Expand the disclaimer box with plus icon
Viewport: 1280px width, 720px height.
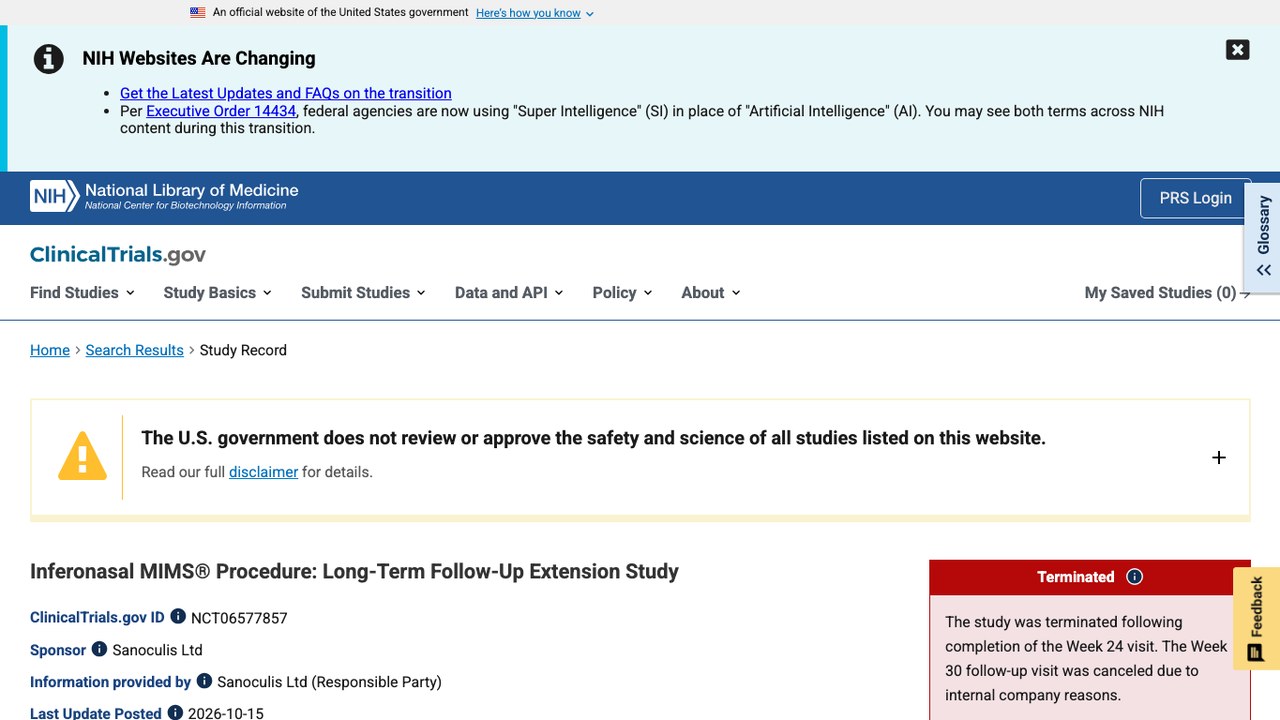(1218, 457)
